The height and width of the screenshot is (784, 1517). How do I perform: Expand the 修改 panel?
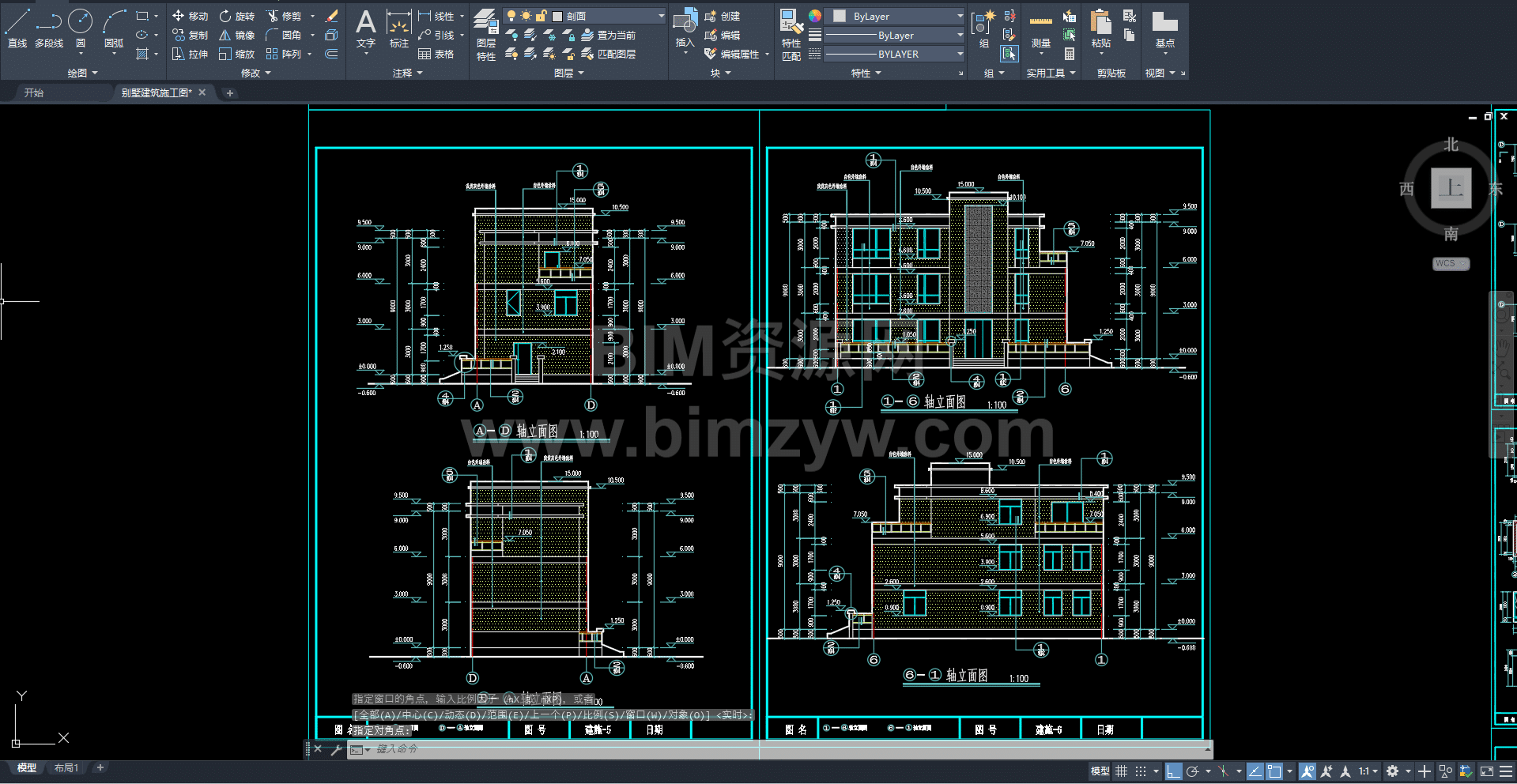tap(256, 73)
